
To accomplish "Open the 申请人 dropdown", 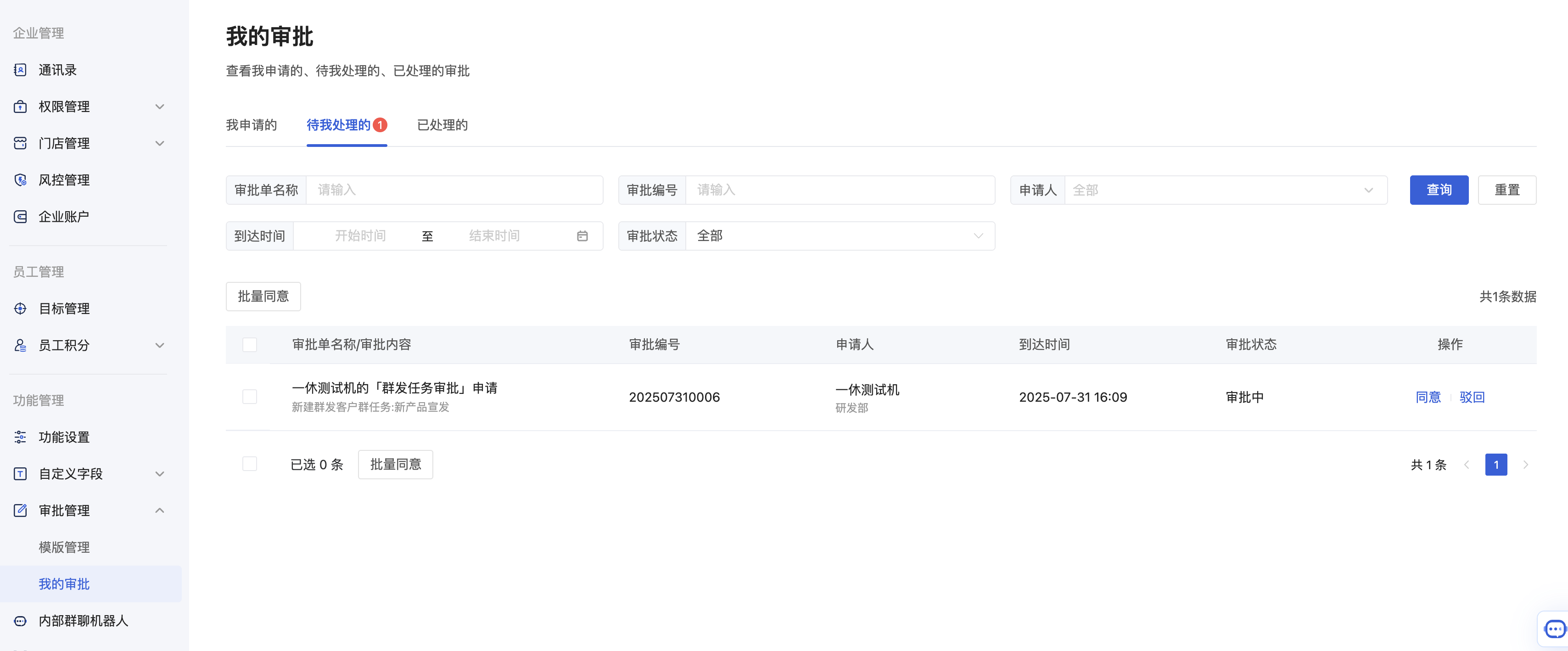I will pos(1225,190).
